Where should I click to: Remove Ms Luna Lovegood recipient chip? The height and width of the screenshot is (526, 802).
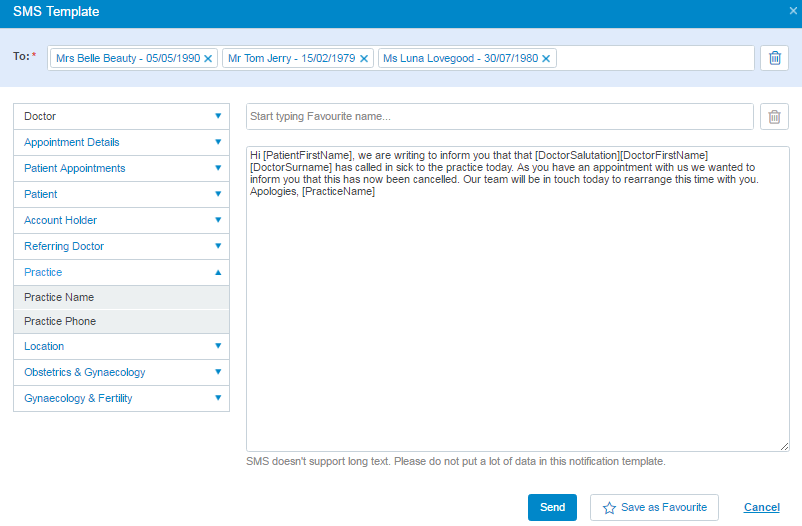(x=546, y=58)
